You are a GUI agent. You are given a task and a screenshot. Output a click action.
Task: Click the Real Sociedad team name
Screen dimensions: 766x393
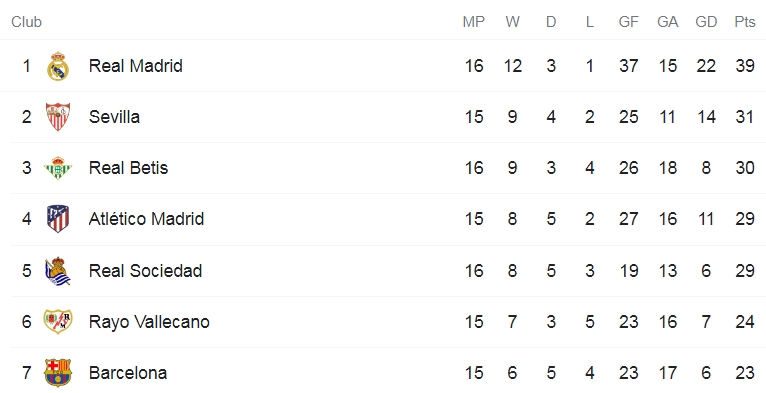(145, 271)
